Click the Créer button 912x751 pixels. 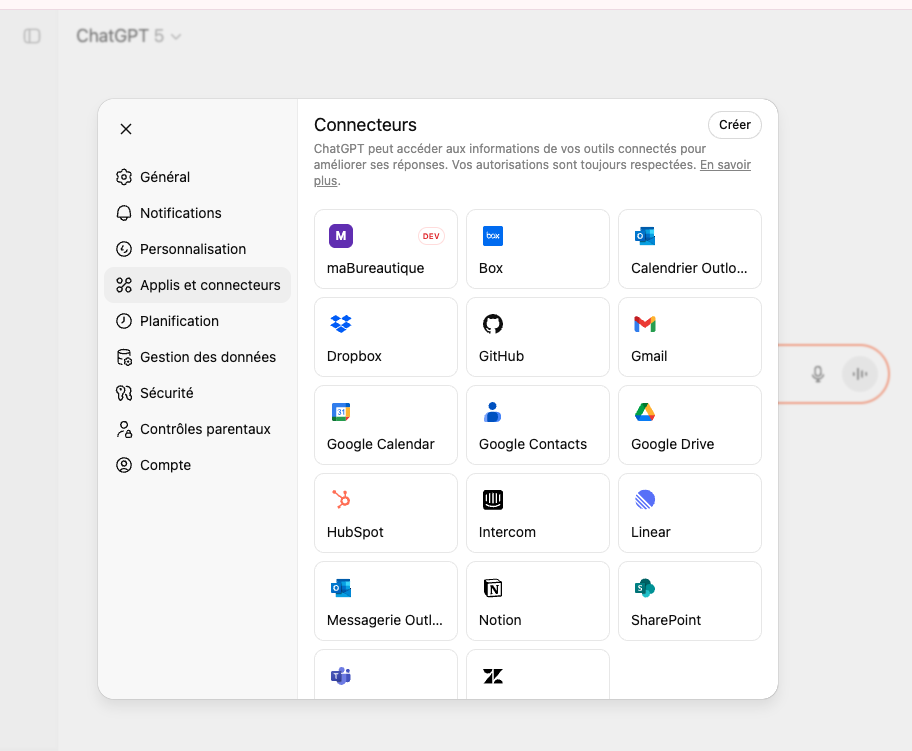734,125
